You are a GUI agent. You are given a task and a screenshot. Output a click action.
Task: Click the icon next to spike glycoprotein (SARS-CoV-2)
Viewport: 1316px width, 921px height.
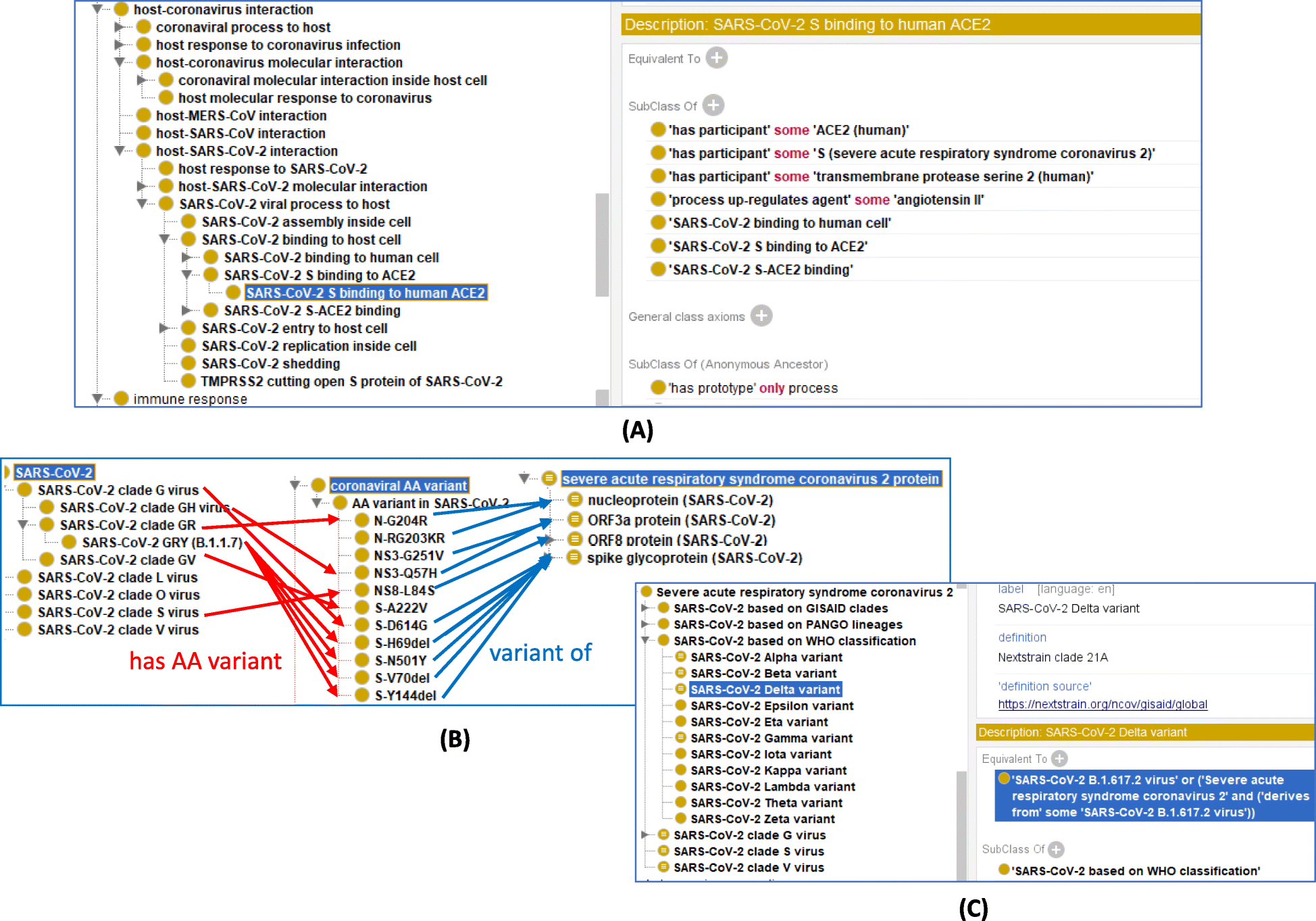coord(574,557)
